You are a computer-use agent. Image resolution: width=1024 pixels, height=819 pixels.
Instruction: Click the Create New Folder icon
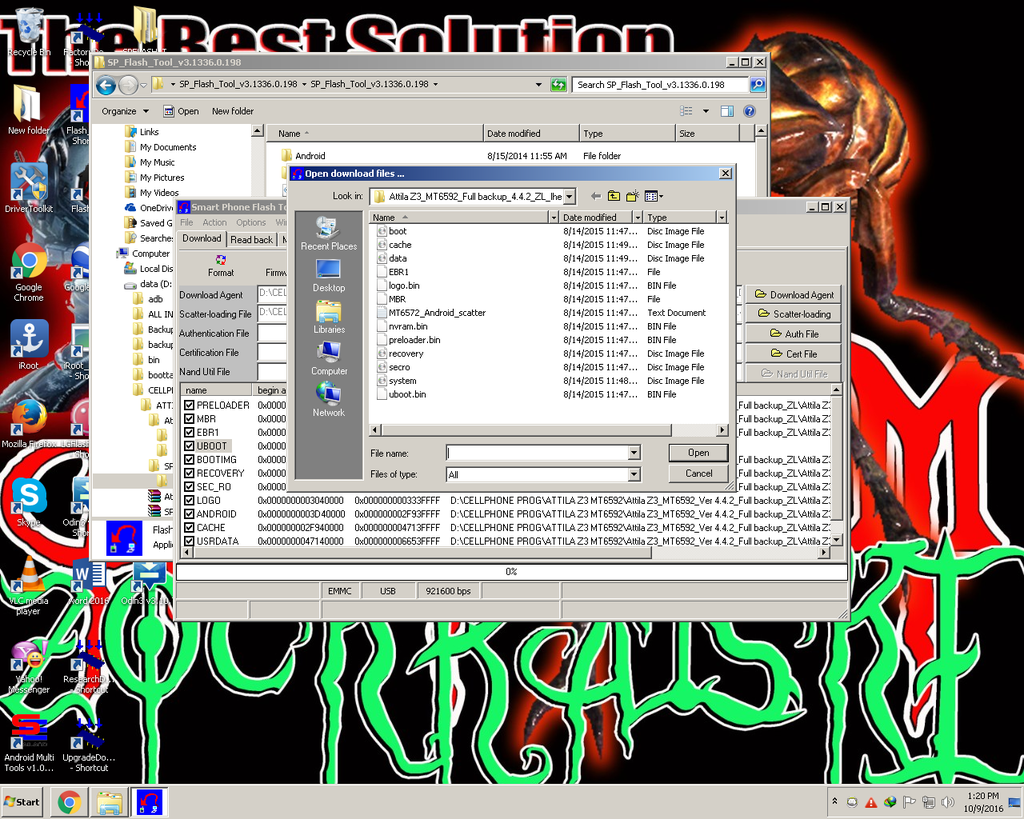click(x=630, y=197)
